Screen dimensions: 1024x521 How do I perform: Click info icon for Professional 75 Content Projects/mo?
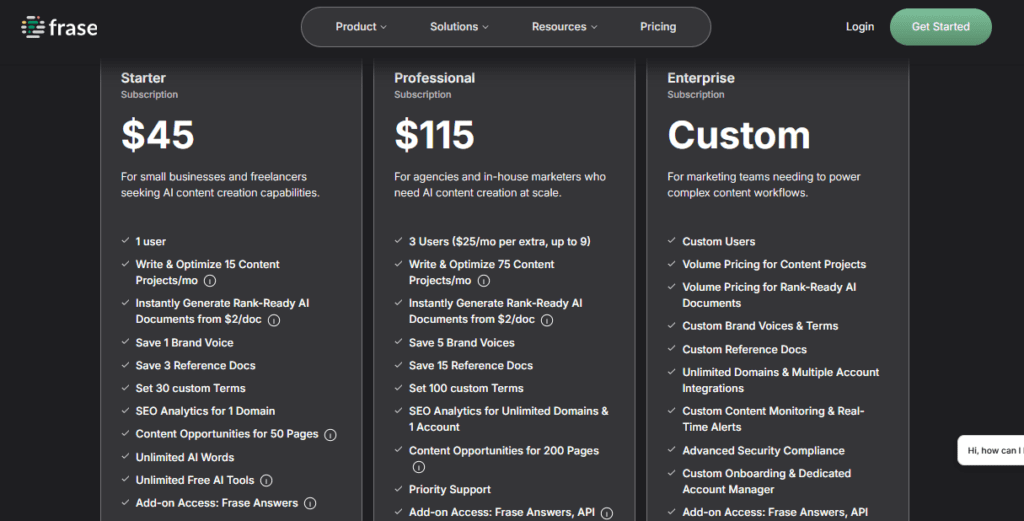tap(483, 282)
